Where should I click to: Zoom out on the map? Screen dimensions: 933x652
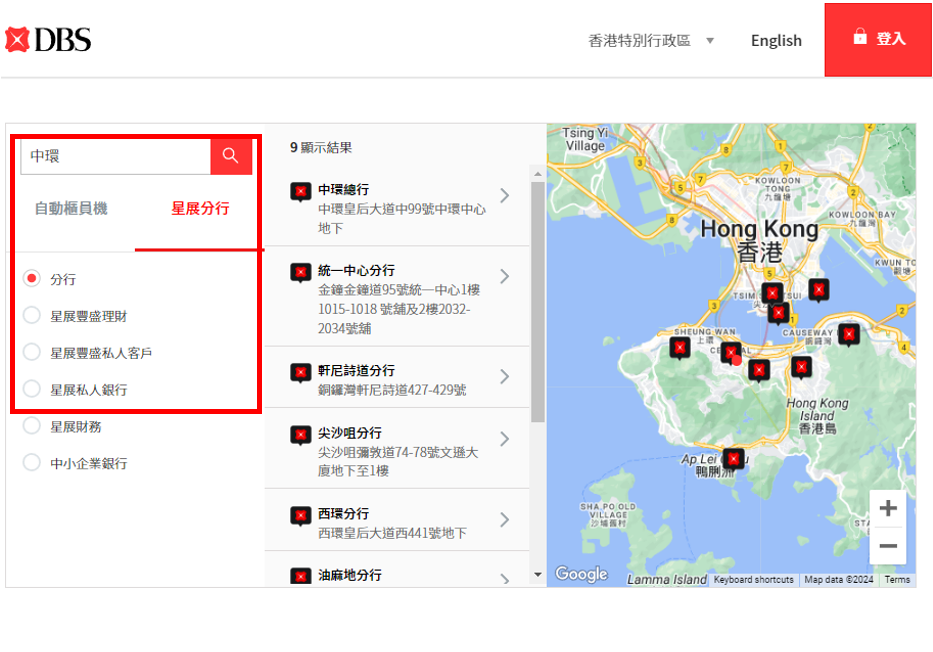point(887,546)
